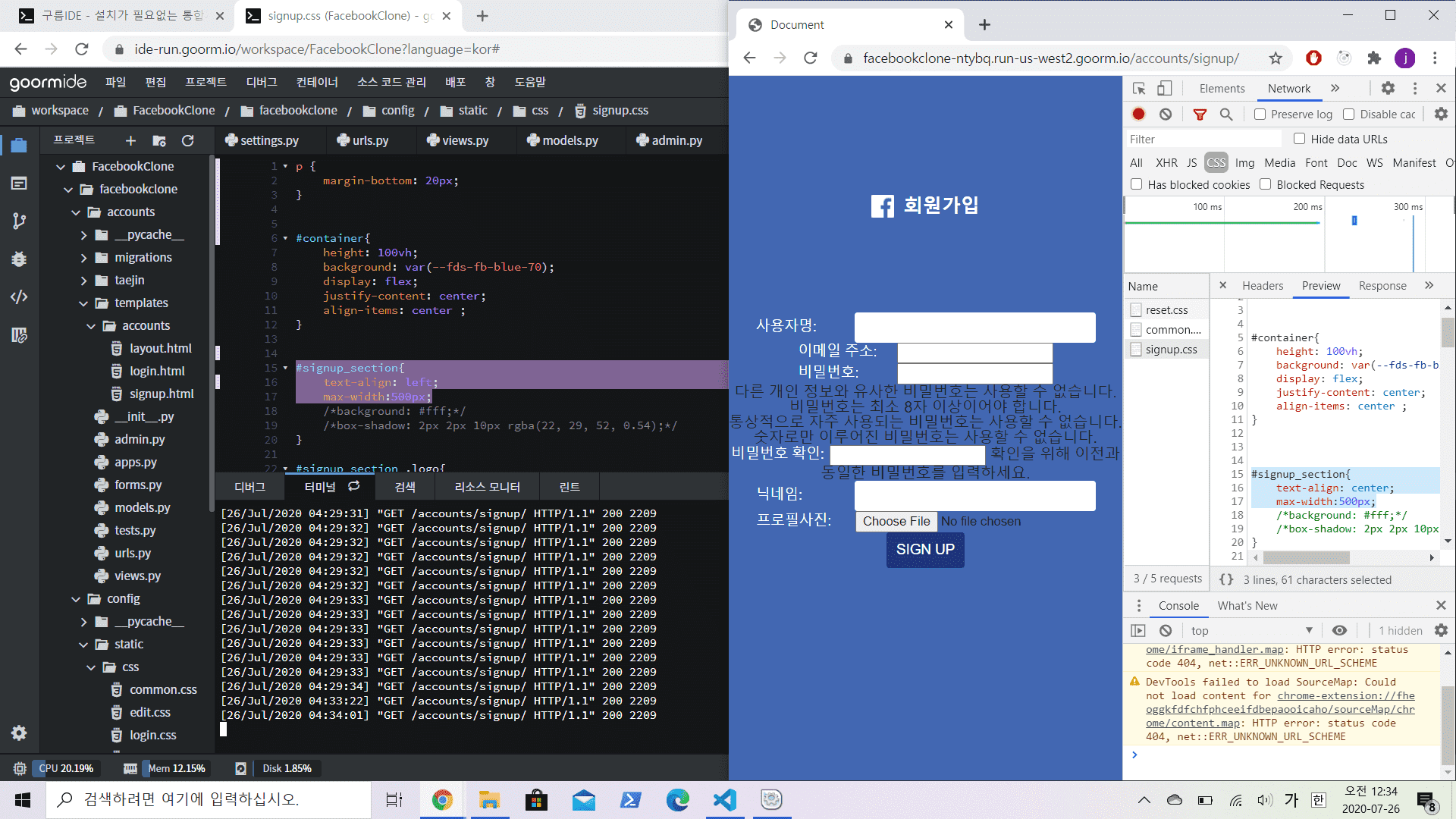Viewport: 1456px width, 819px height.
Task: Check Blocked Requests
Action: 1265,184
